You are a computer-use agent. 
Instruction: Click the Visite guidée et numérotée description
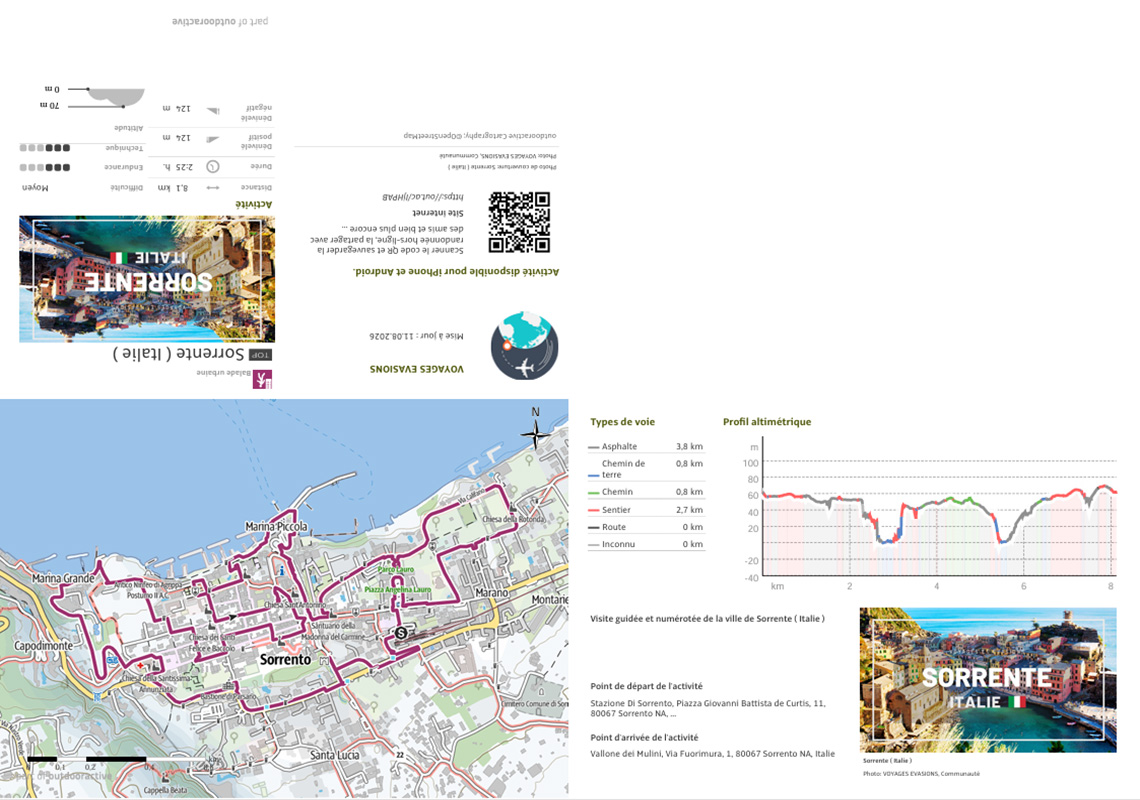[707, 619]
